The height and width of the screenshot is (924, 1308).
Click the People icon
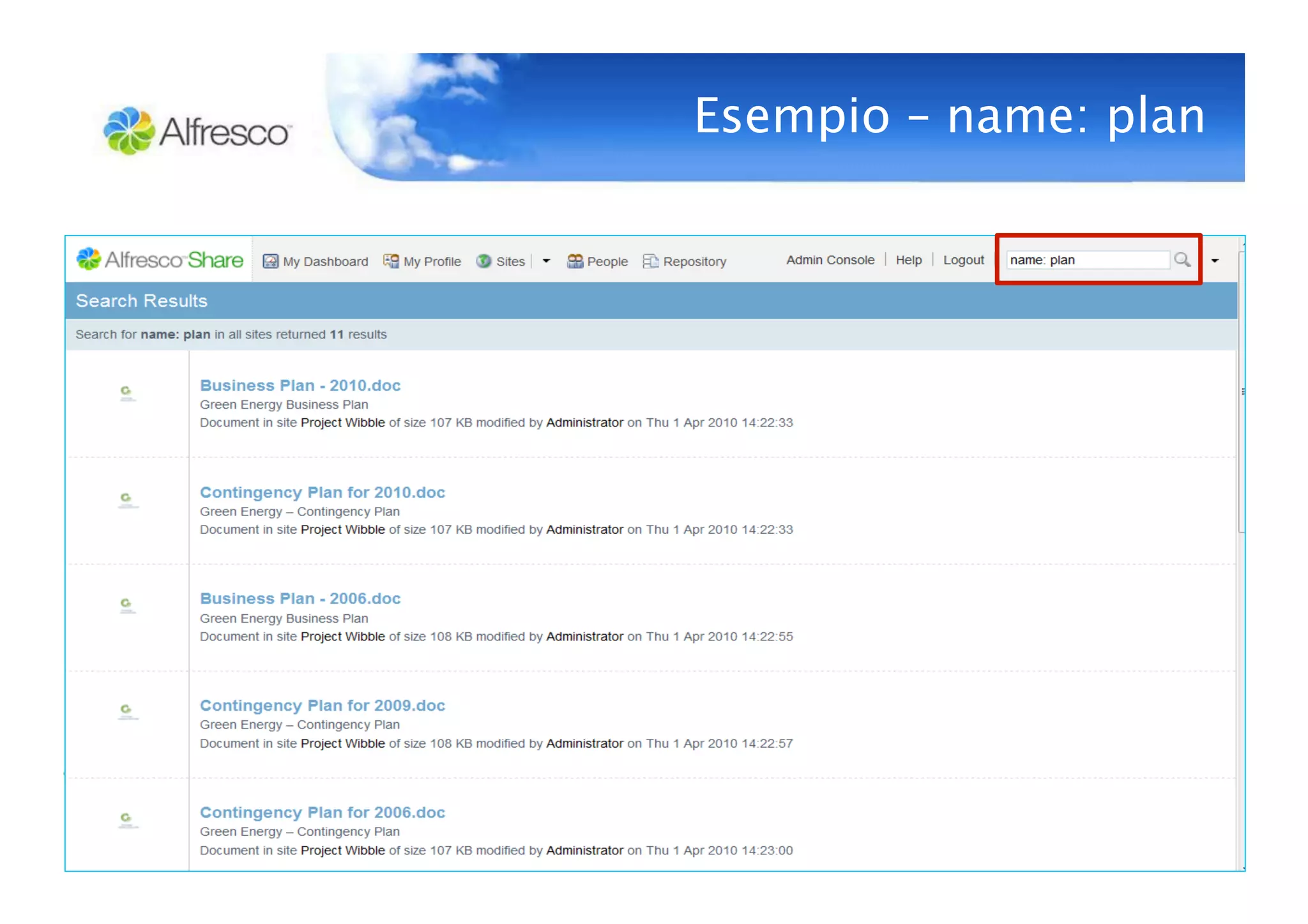point(575,261)
